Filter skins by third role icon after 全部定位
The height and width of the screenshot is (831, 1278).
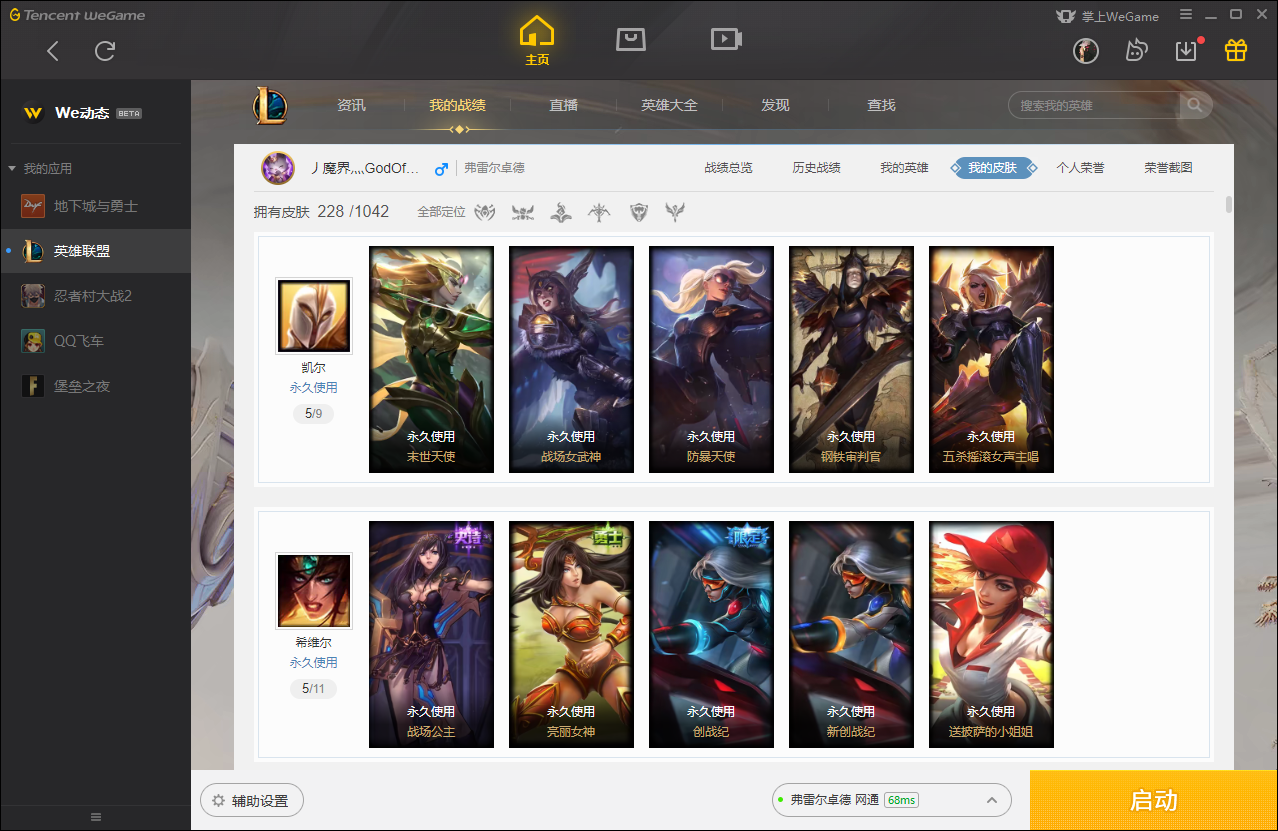click(x=561, y=212)
